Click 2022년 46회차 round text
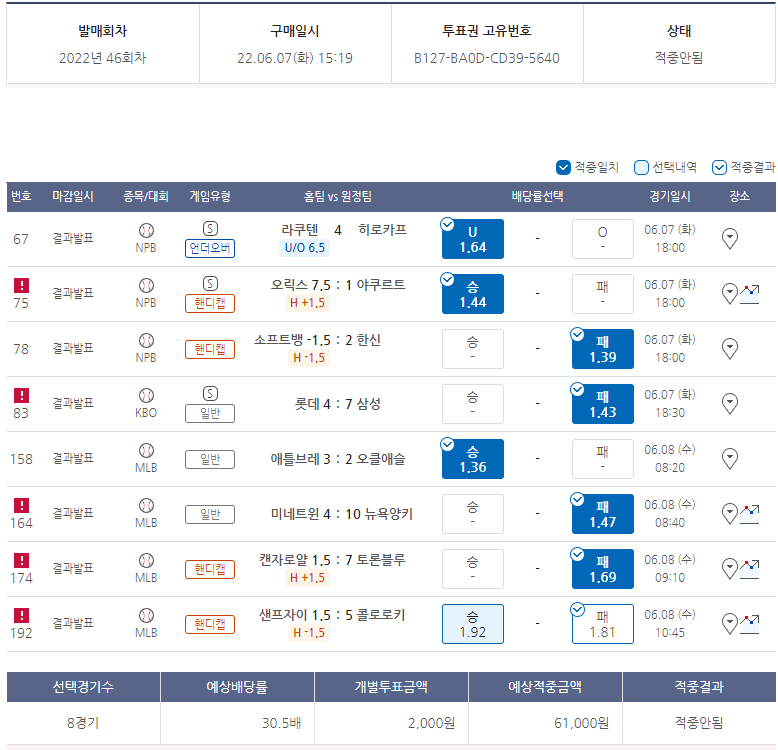 point(103,59)
